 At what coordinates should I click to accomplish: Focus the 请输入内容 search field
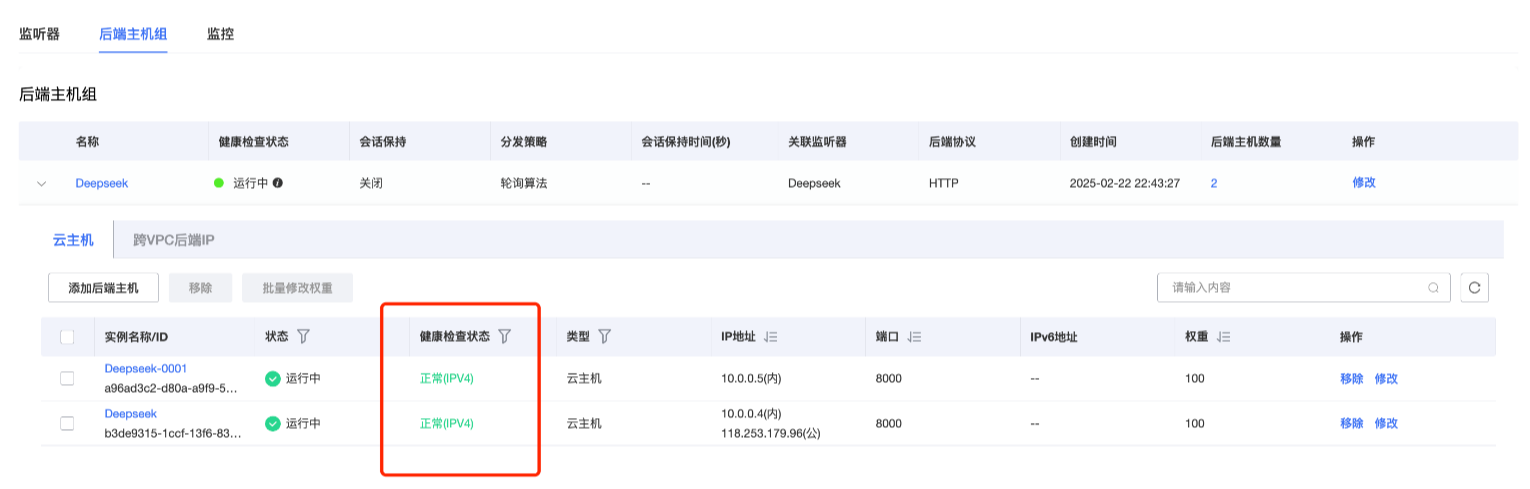1290,288
